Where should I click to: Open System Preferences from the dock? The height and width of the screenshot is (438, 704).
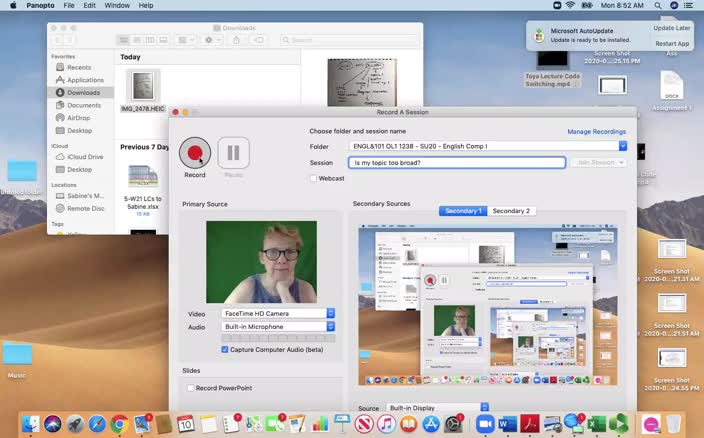coord(453,424)
